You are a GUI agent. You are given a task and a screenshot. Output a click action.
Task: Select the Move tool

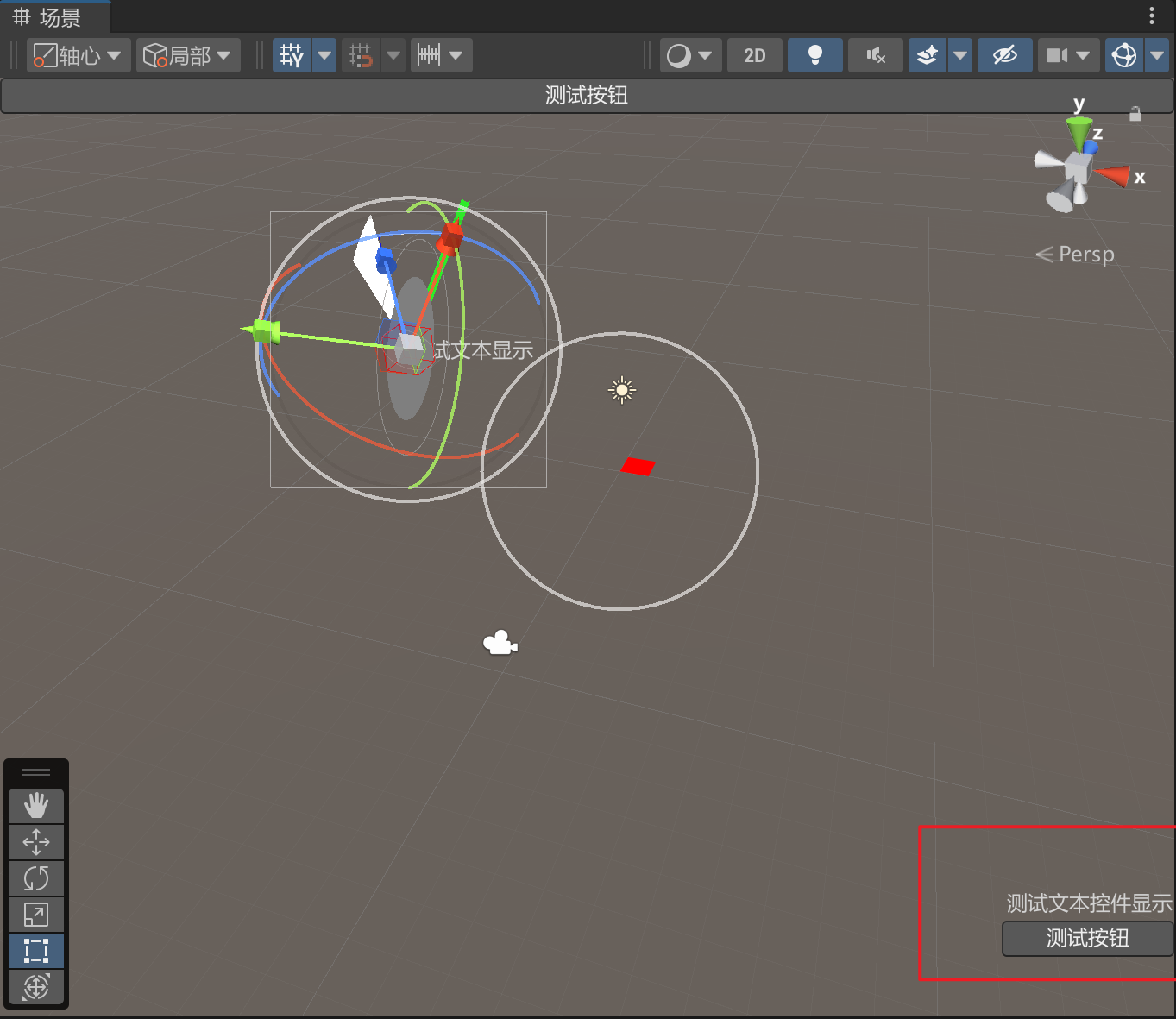36,842
